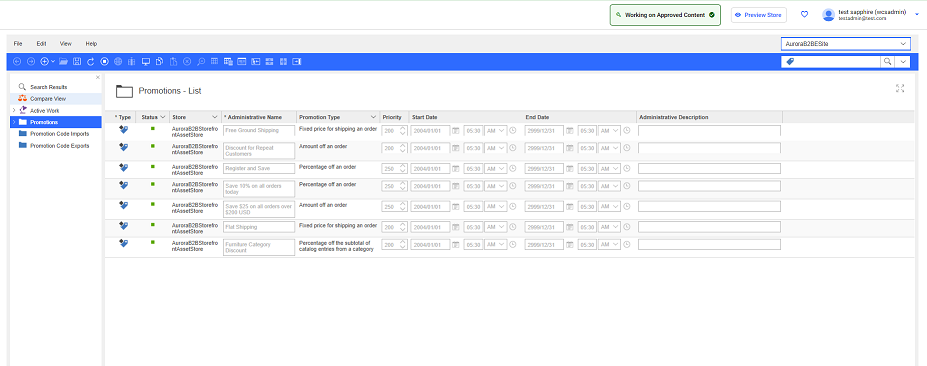Go back using the toolbar back arrow

17,61
